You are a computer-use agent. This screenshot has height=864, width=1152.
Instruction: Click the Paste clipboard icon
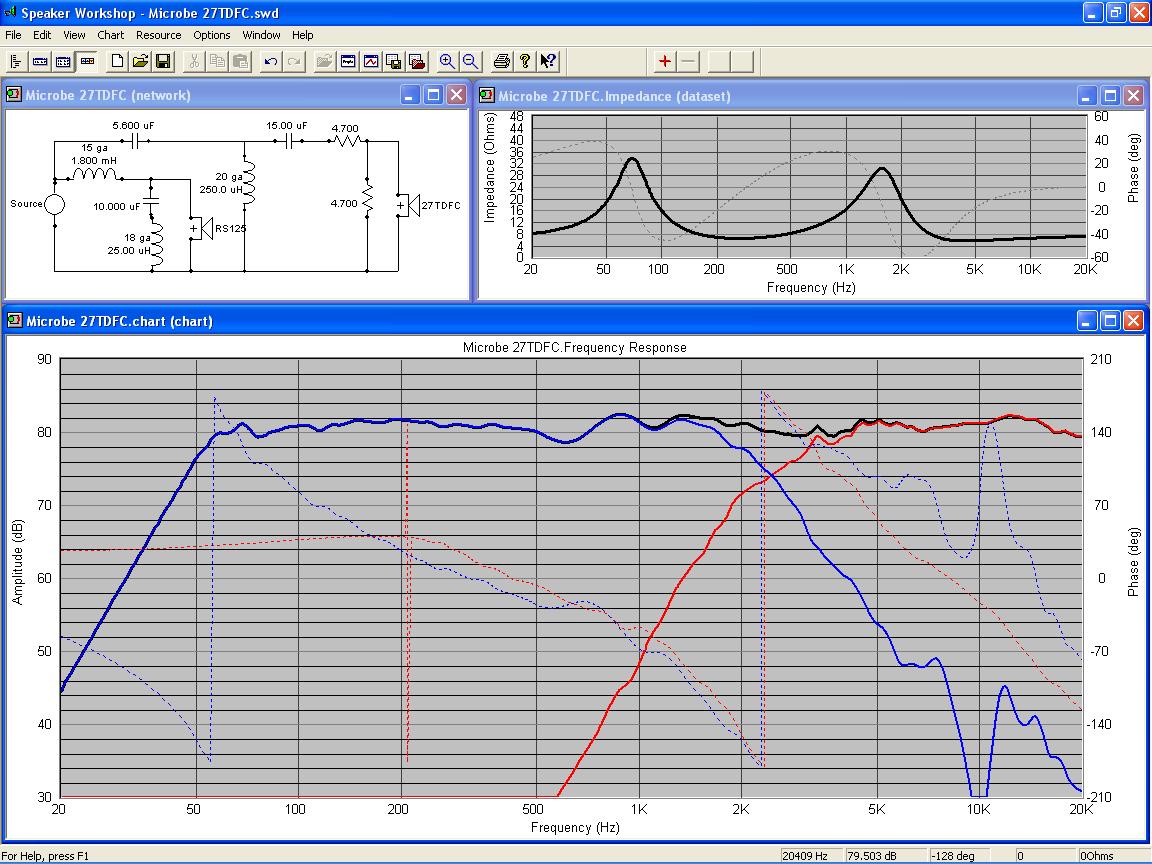(x=240, y=62)
